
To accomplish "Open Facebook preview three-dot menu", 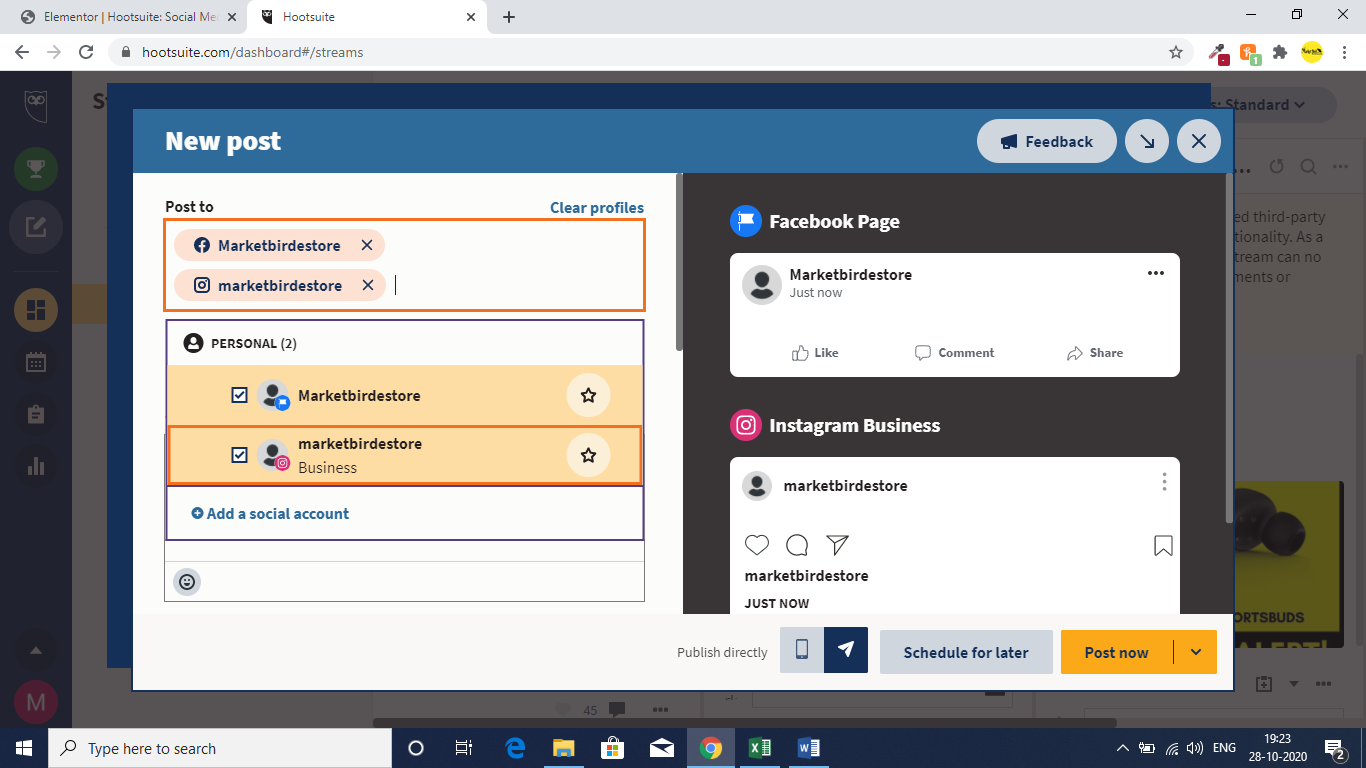I will coord(1156,274).
